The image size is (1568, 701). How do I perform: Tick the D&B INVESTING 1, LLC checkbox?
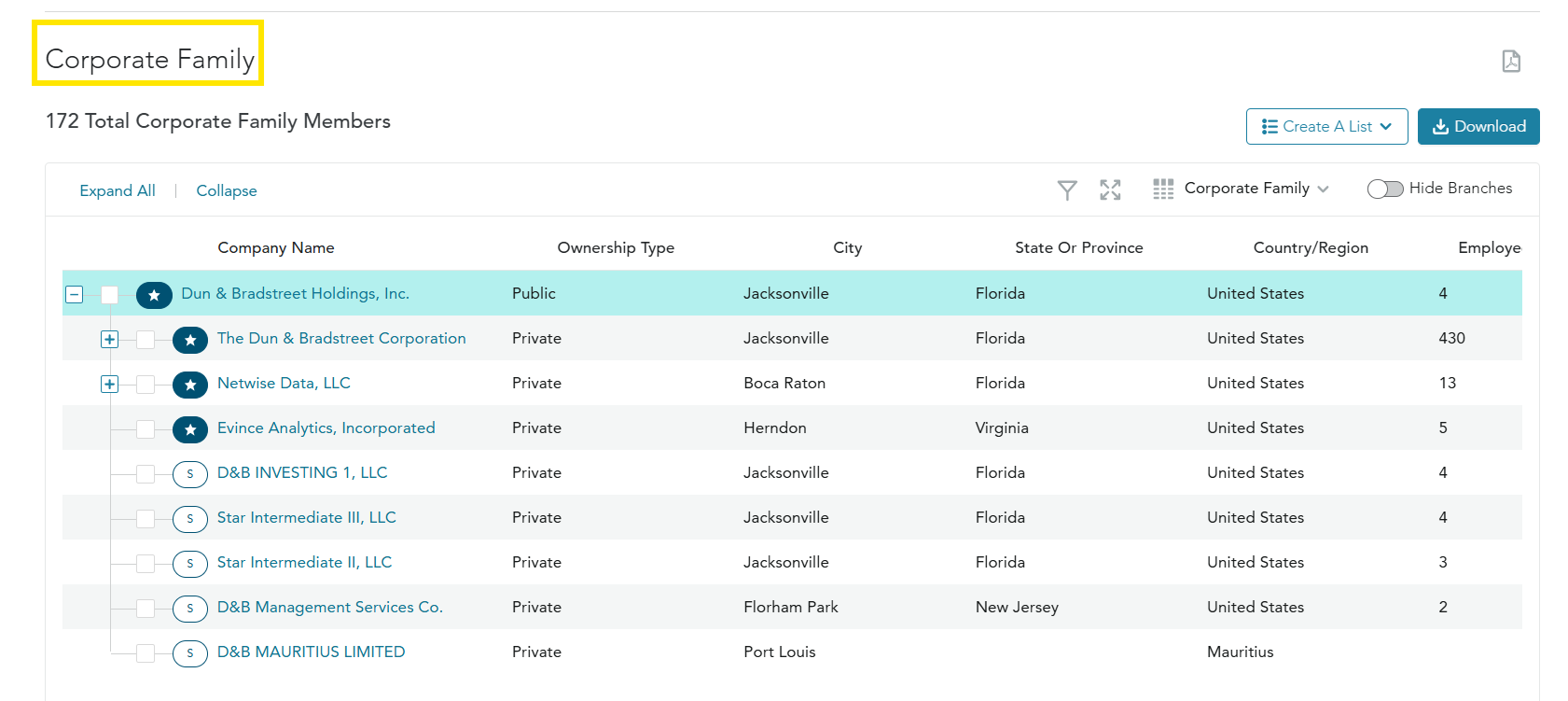(x=146, y=474)
